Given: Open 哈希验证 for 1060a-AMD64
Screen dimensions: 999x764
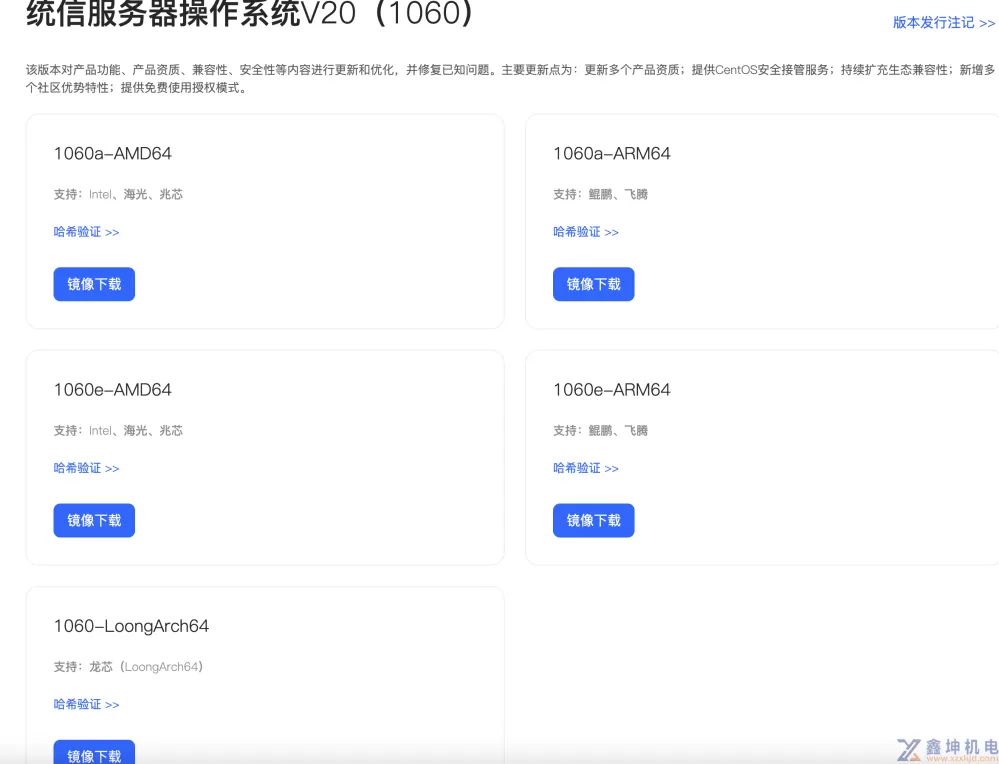Looking at the screenshot, I should 87,232.
